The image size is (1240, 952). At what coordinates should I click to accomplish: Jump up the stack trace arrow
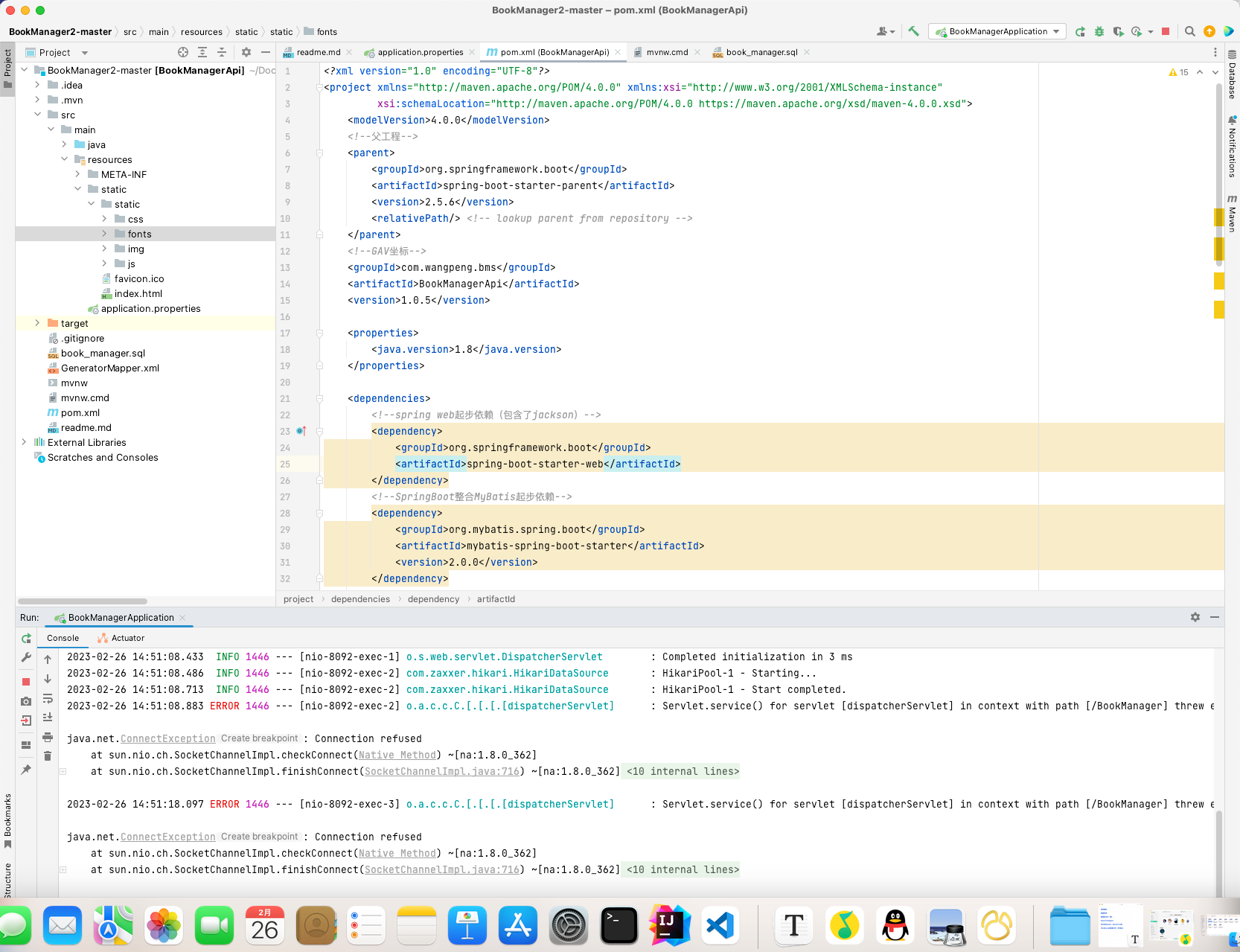48,659
